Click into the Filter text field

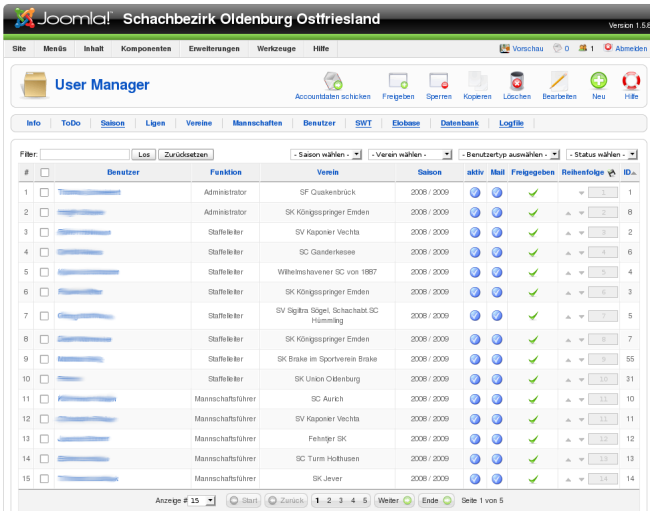(85, 155)
